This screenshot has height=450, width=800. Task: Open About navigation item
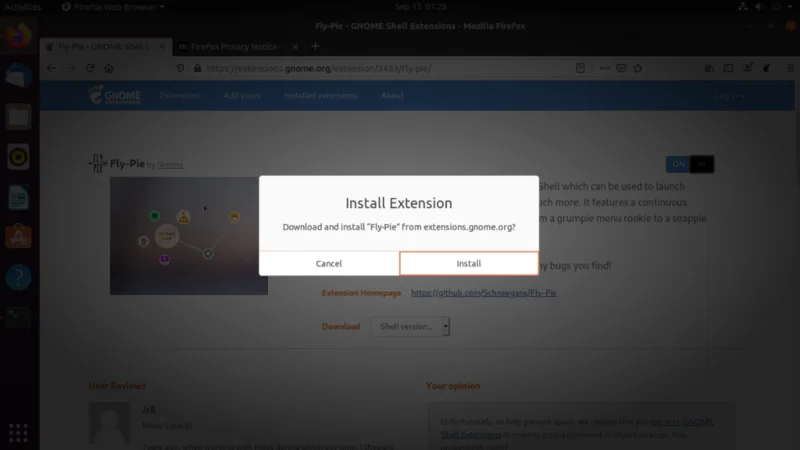[392, 95]
